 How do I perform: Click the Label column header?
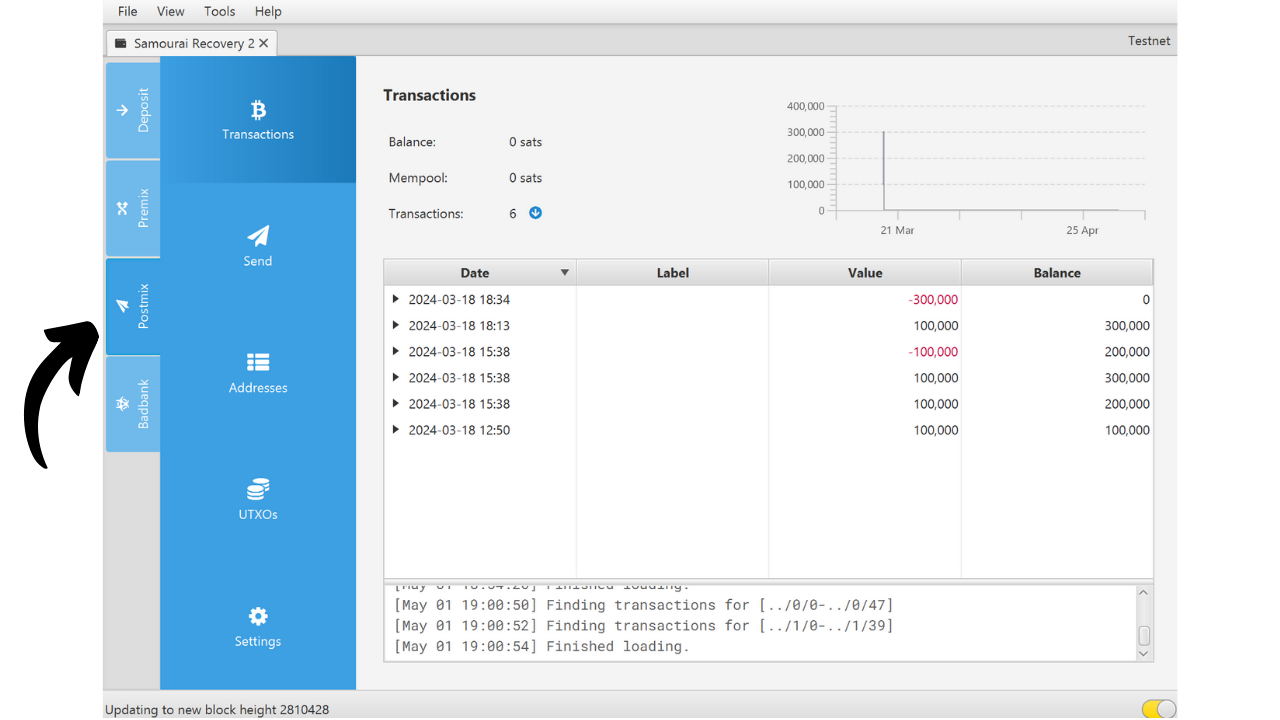click(x=673, y=273)
